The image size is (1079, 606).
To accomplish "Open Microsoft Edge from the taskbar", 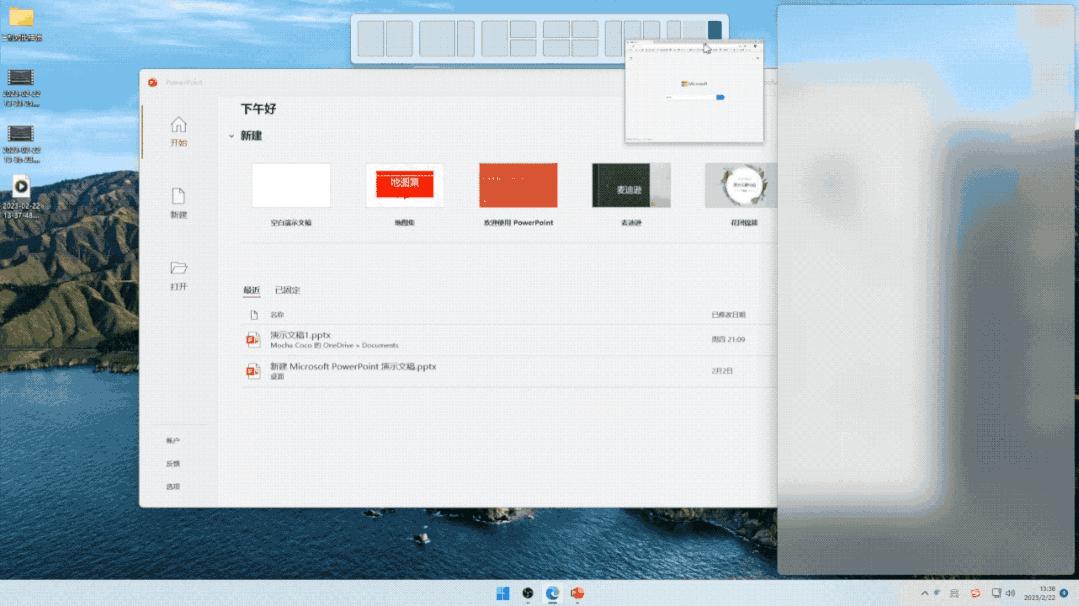I will point(552,593).
